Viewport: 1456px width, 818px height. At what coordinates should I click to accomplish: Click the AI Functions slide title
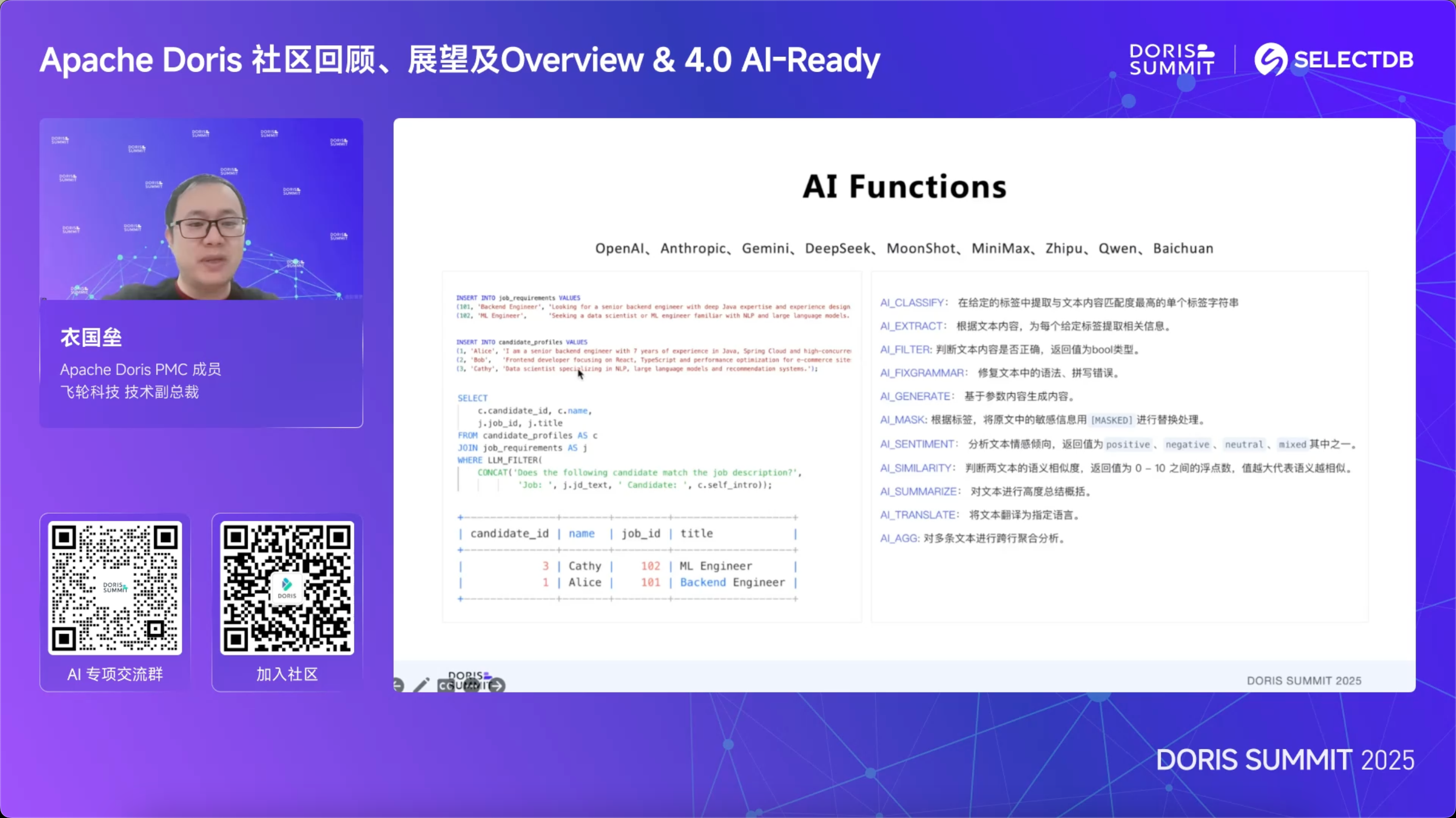click(x=904, y=186)
